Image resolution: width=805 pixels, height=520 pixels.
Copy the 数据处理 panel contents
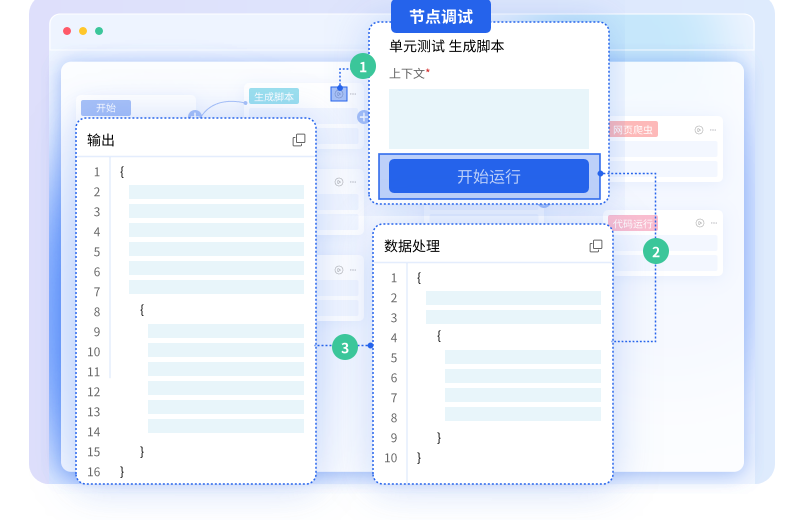click(596, 246)
